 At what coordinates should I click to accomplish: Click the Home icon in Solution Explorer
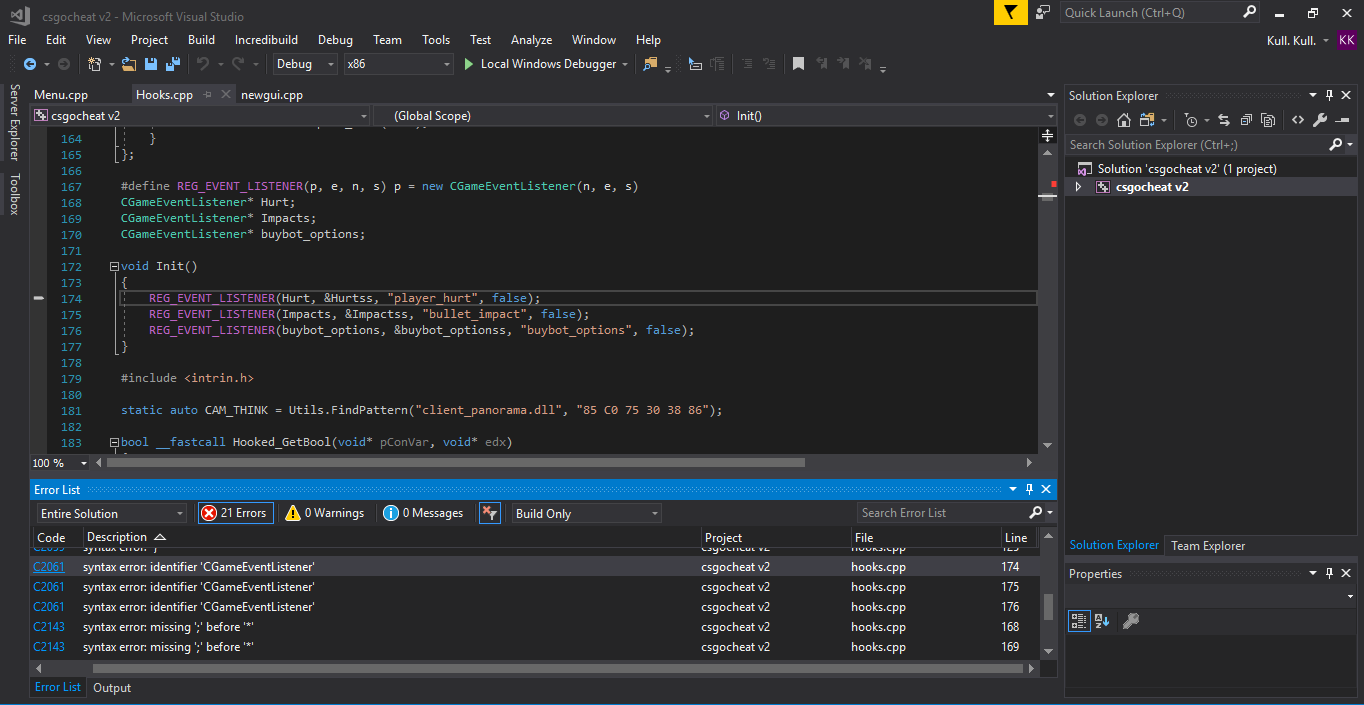click(1124, 120)
